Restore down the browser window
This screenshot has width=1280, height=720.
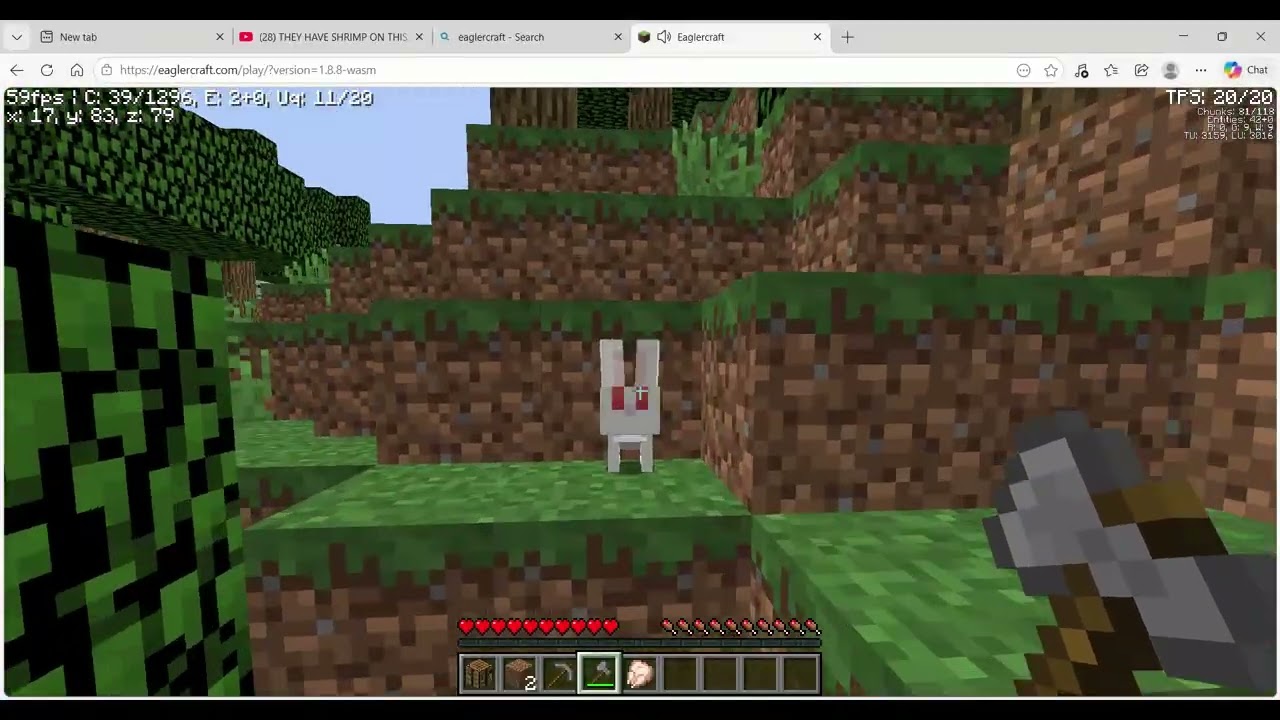1222,37
